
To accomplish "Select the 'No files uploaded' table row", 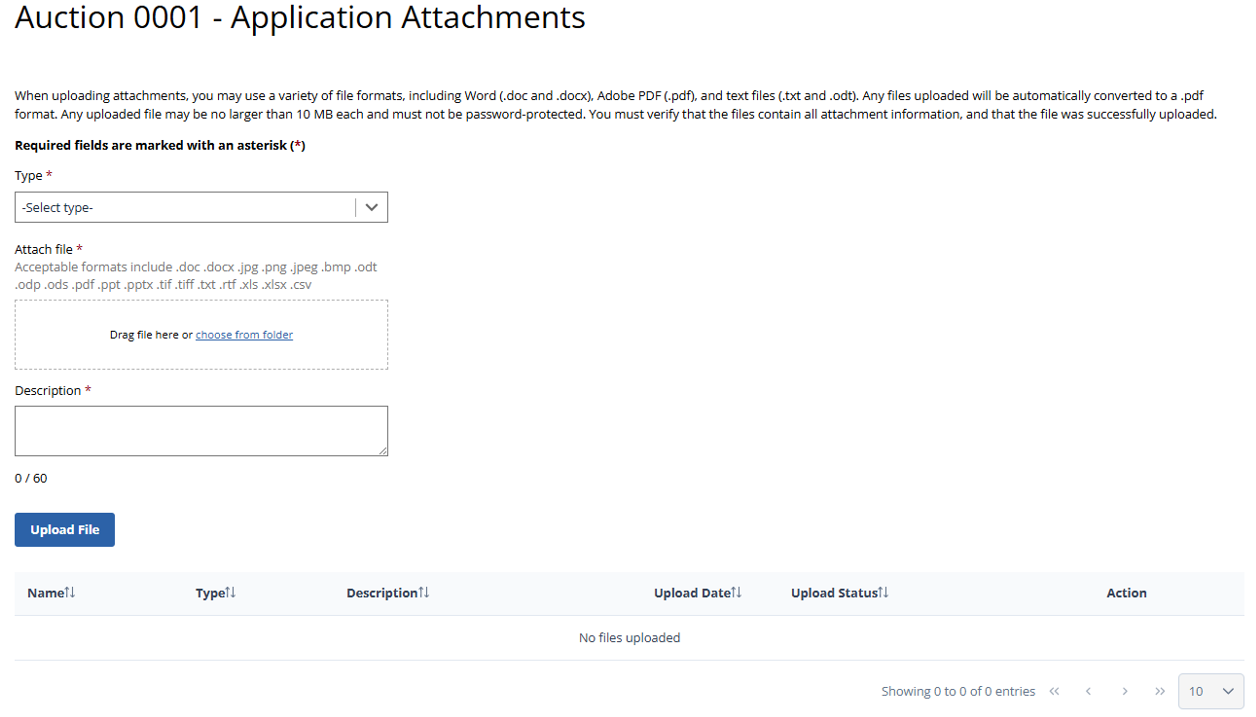I will click(x=629, y=638).
